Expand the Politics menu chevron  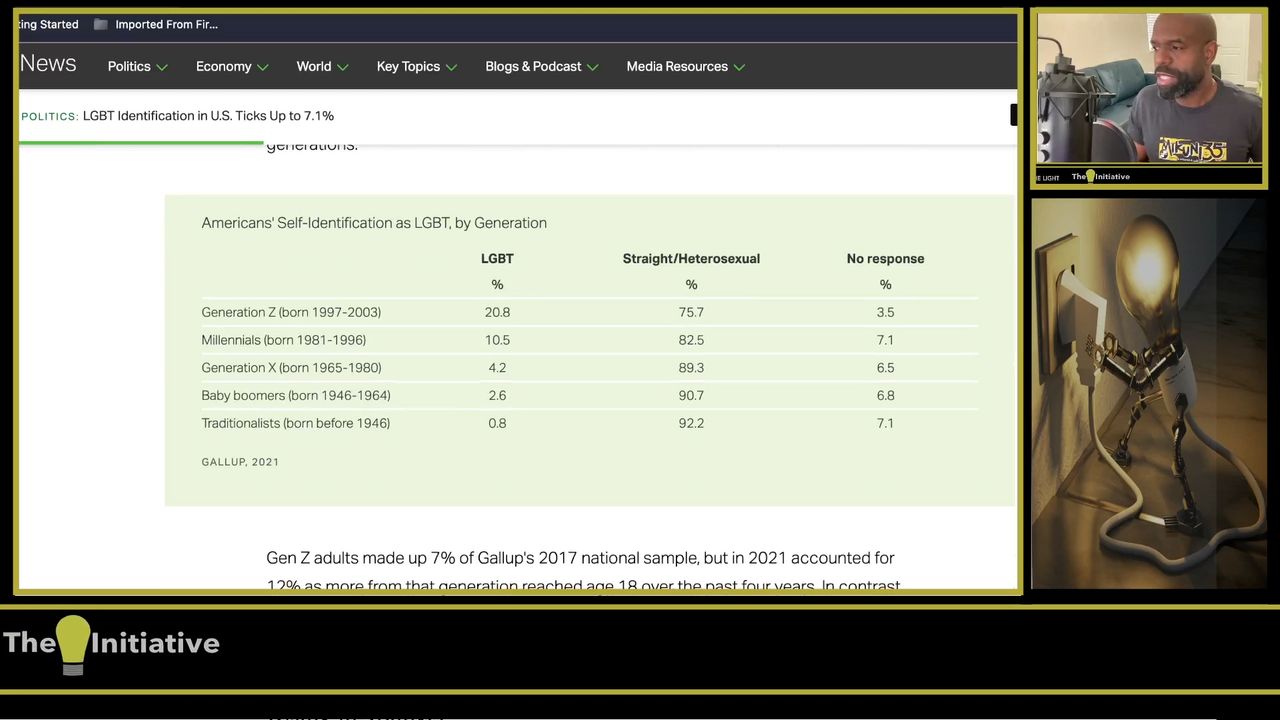(x=162, y=67)
